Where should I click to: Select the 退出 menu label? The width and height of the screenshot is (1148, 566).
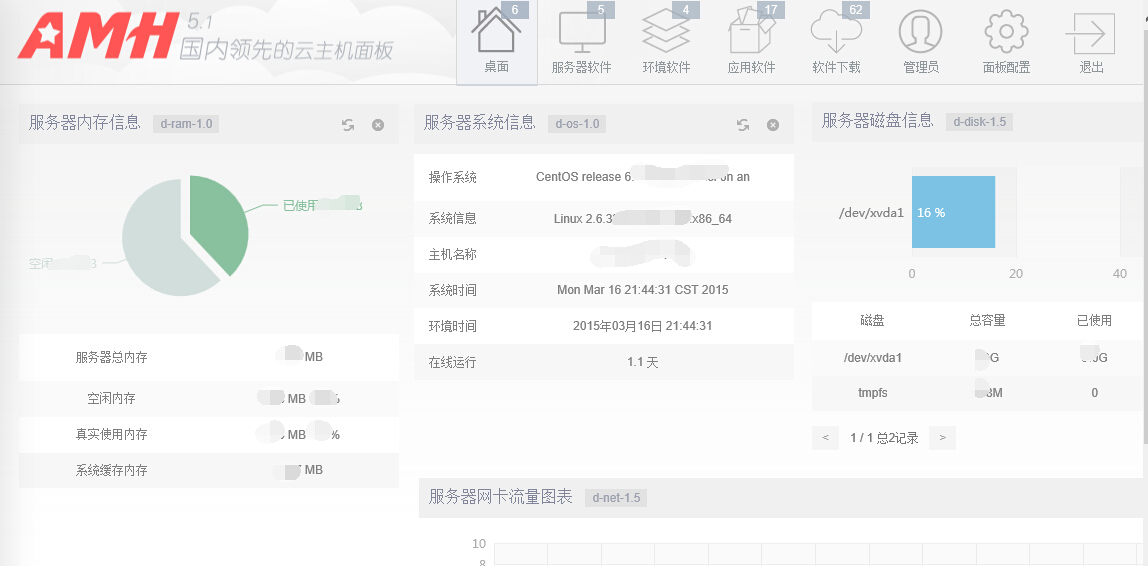[1092, 67]
